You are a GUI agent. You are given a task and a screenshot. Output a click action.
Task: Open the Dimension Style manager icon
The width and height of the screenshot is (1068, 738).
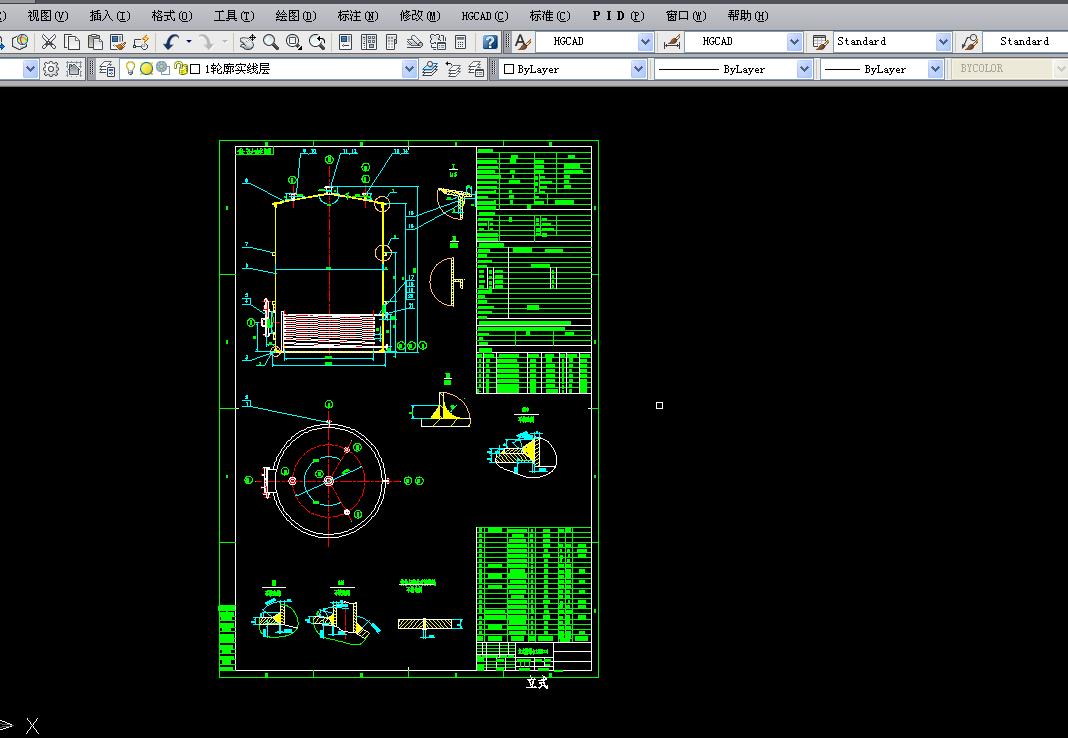coord(672,42)
